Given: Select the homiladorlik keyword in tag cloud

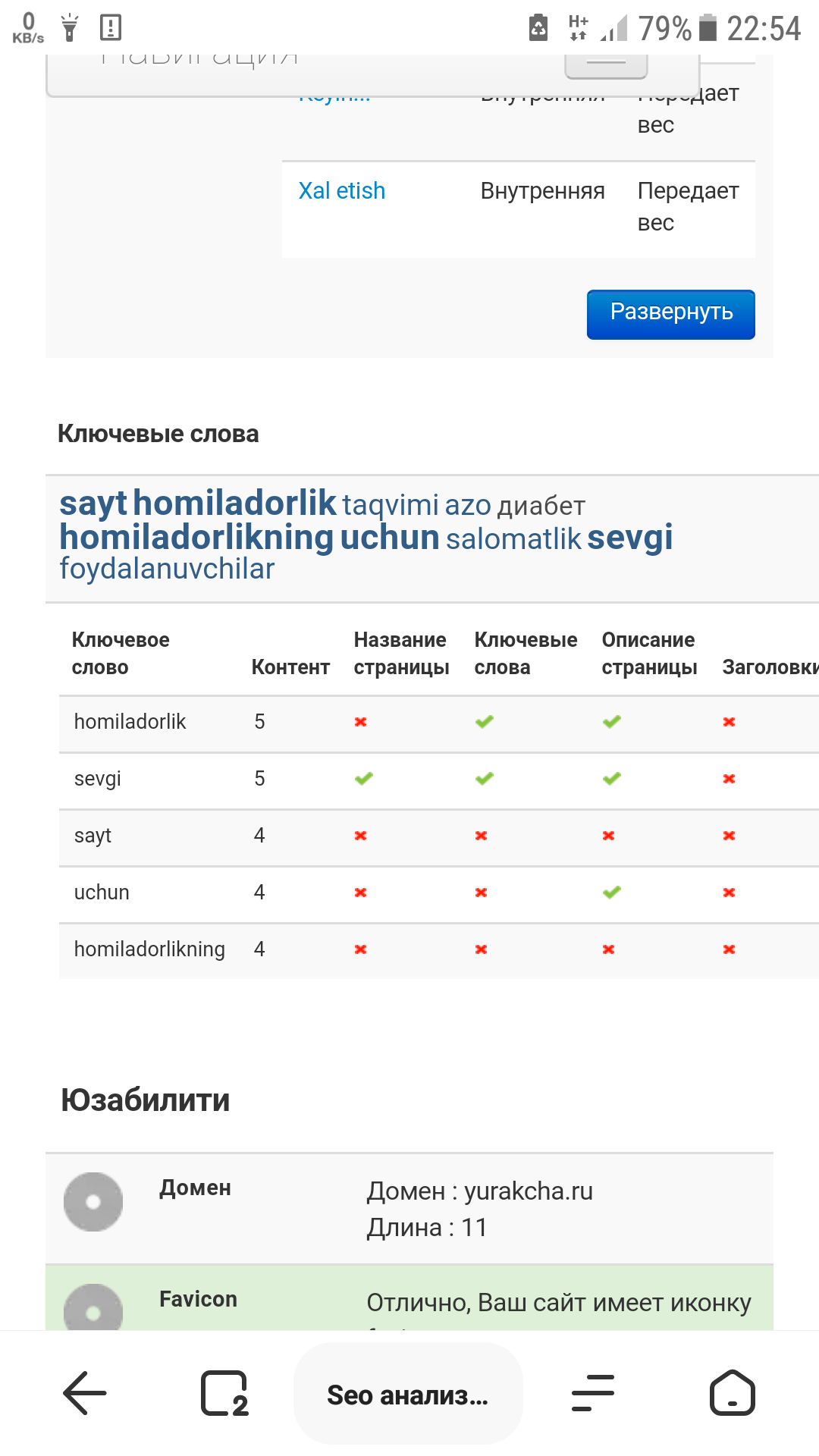Looking at the screenshot, I should (234, 503).
